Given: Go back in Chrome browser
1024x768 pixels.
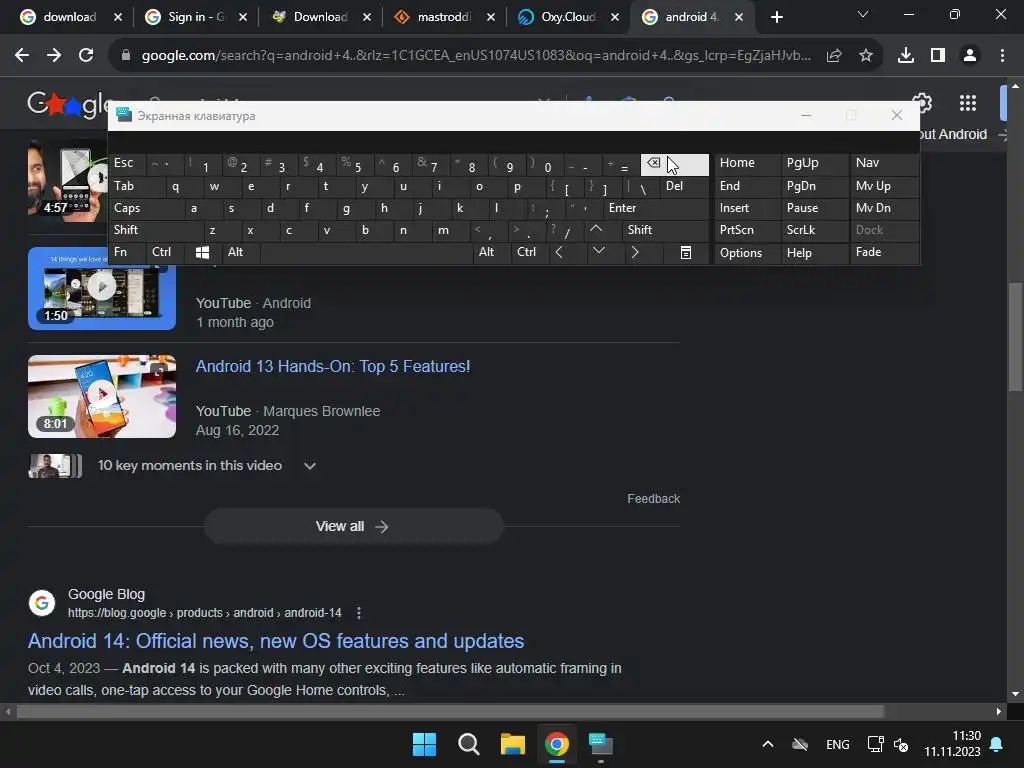Looking at the screenshot, I should [22, 56].
